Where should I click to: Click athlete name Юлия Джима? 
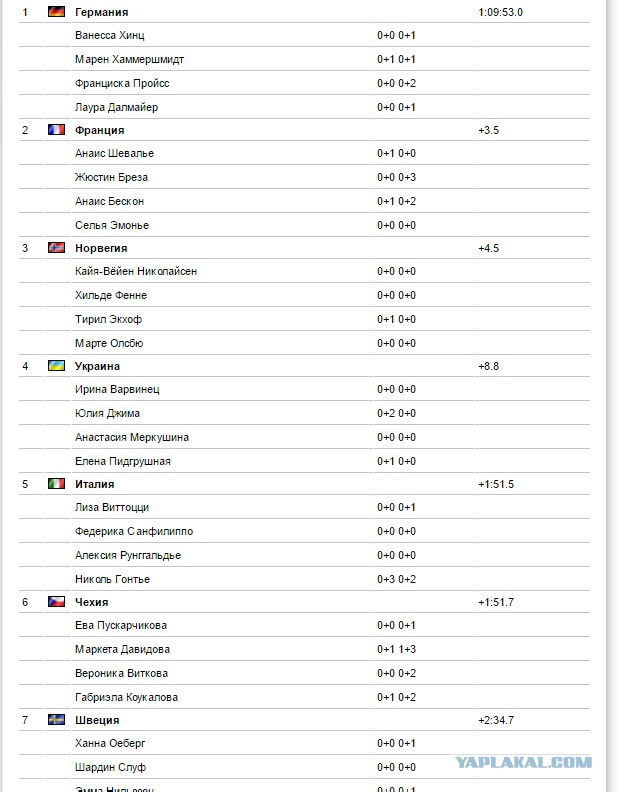click(108, 413)
